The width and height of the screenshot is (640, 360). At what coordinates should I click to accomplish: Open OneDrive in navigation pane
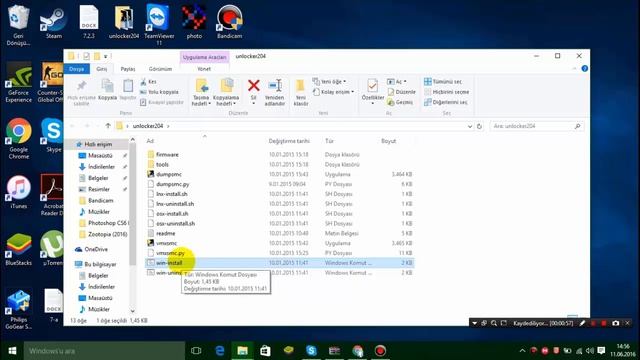[96, 249]
